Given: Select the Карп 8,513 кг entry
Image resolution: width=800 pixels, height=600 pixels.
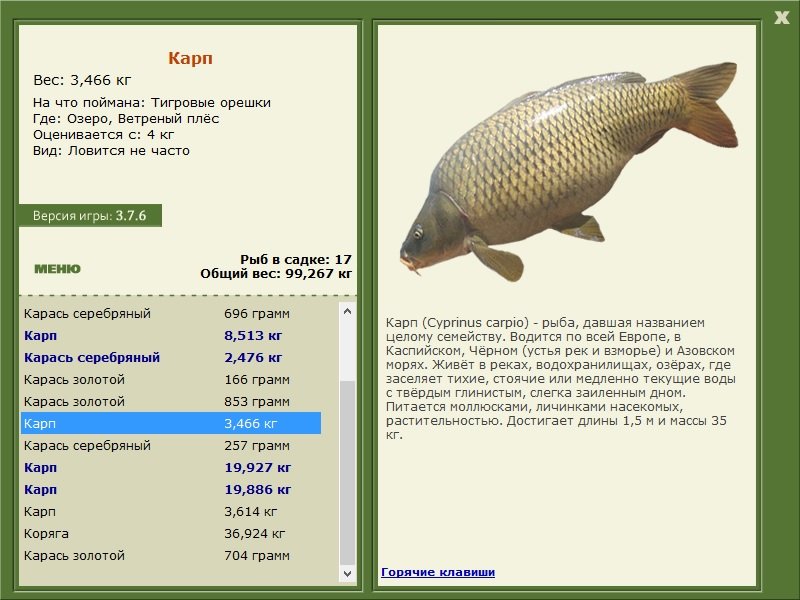Looking at the screenshot, I should (x=170, y=336).
